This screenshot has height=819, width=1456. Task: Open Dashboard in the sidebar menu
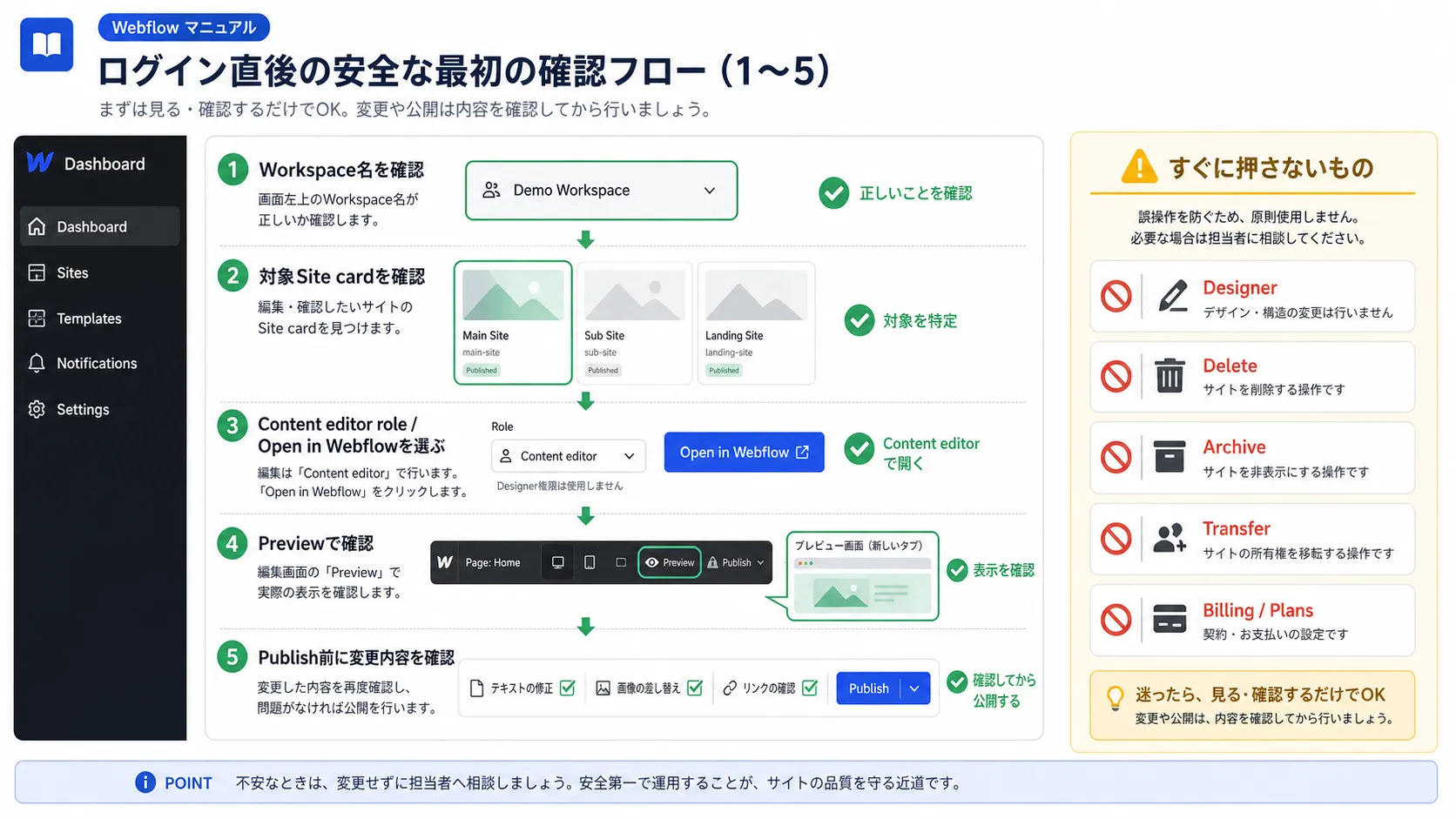[100, 226]
